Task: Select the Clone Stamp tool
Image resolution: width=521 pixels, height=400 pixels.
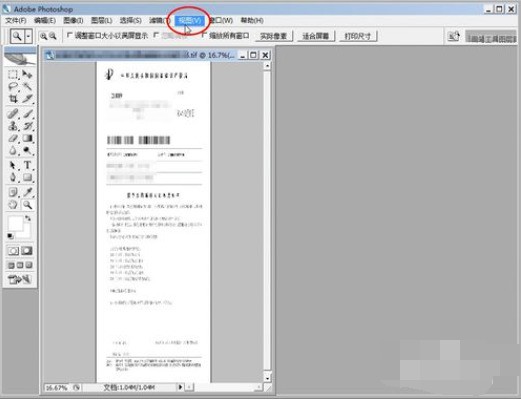Action: click(13, 126)
